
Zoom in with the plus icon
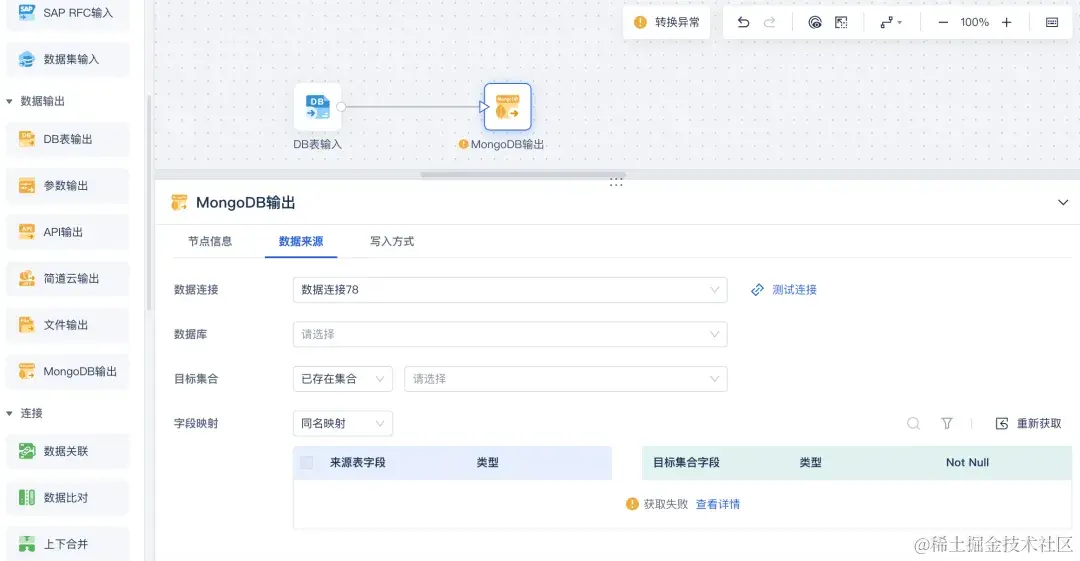click(x=1006, y=22)
